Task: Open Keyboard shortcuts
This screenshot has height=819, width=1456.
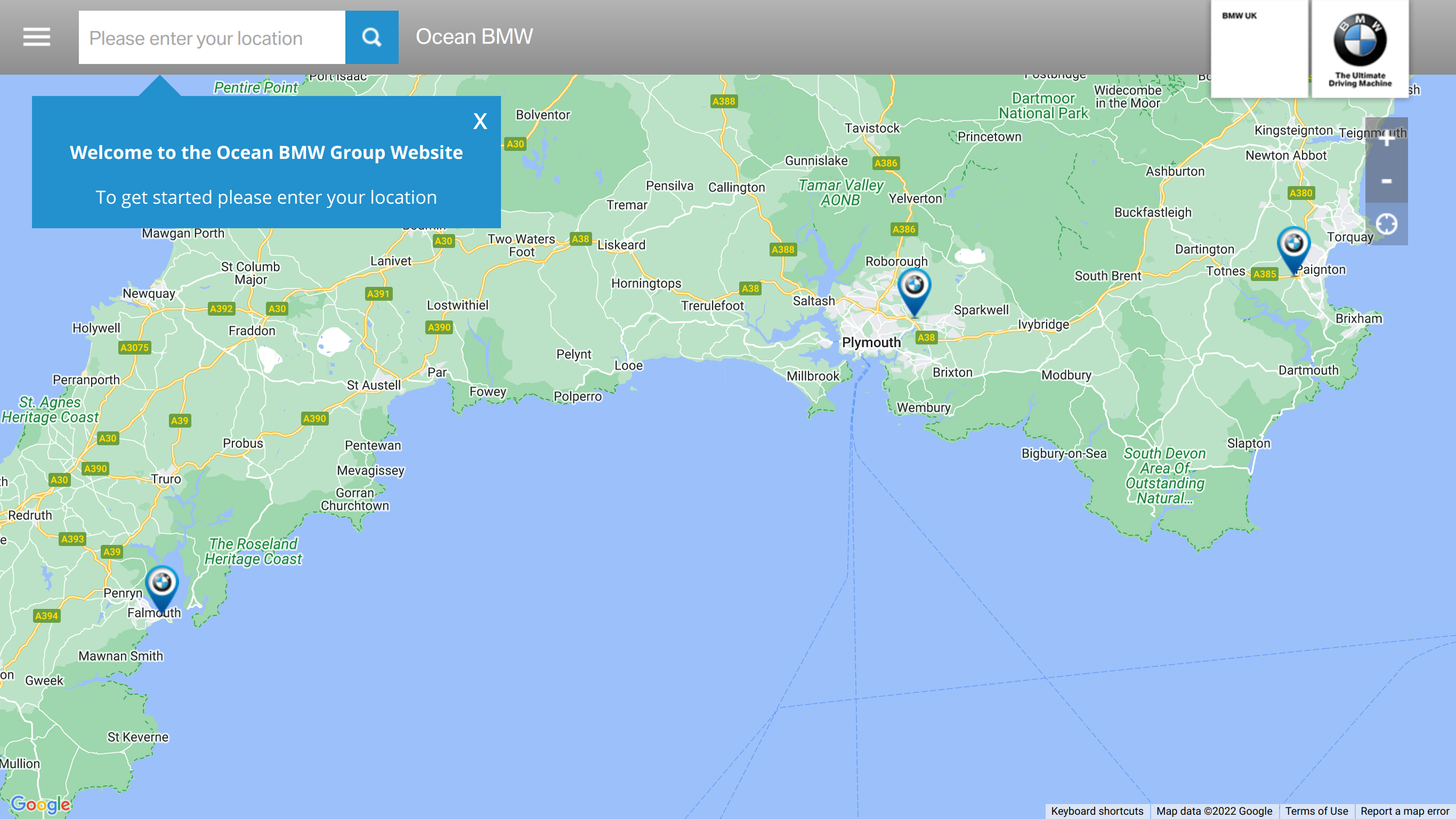Action: [1097, 811]
